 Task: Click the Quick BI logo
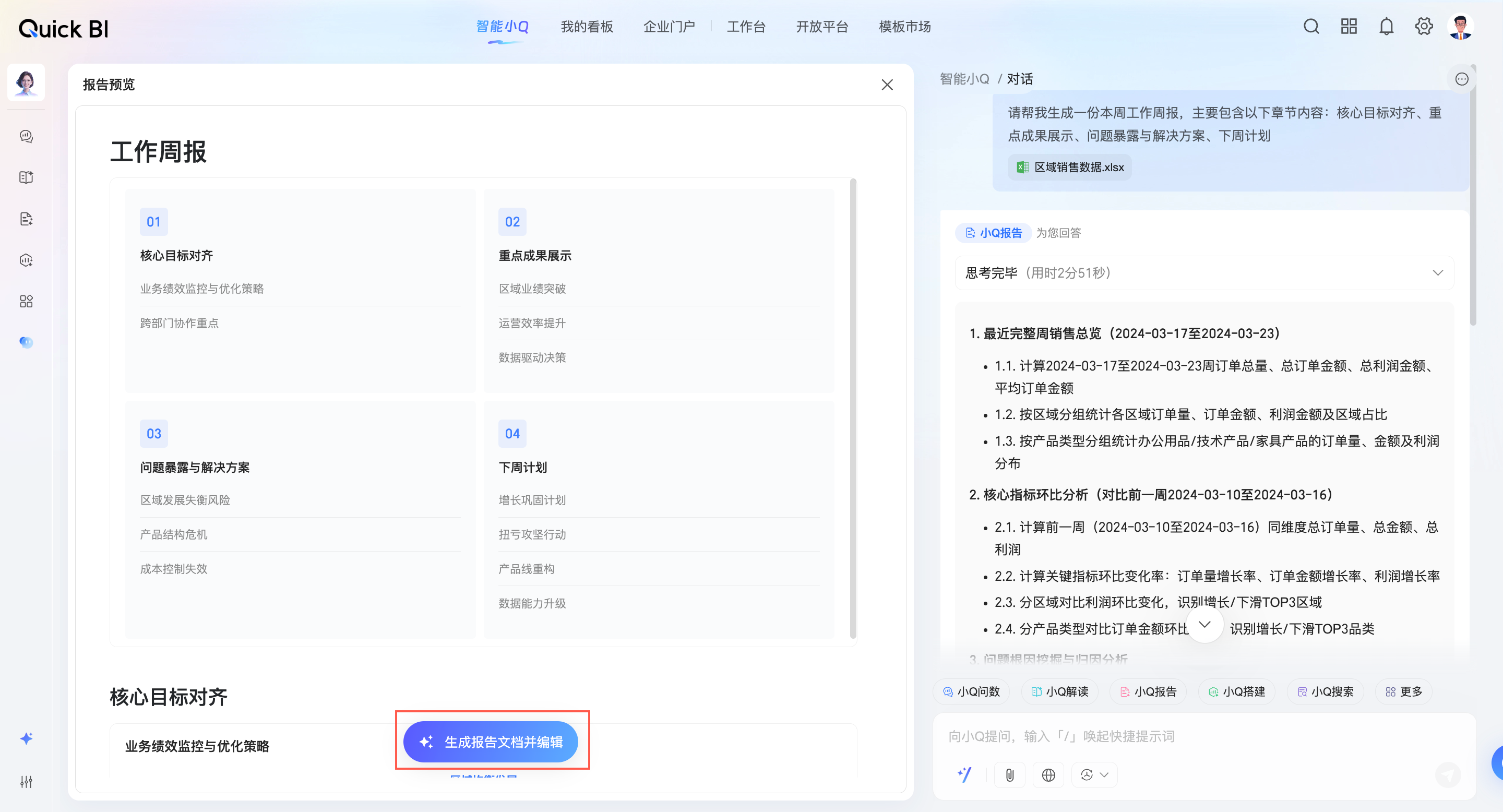[x=64, y=29]
